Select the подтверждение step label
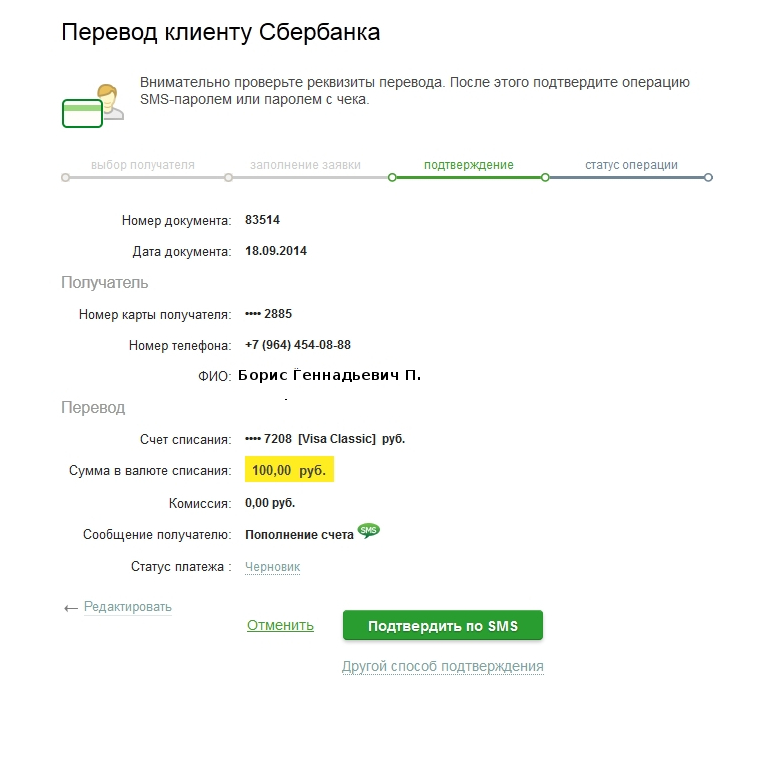 pos(468,165)
